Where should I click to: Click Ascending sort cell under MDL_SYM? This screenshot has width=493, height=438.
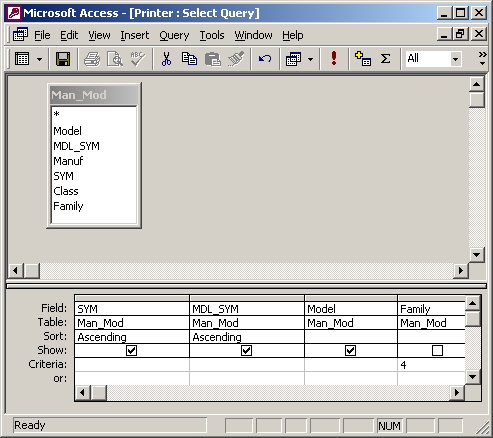(247, 337)
